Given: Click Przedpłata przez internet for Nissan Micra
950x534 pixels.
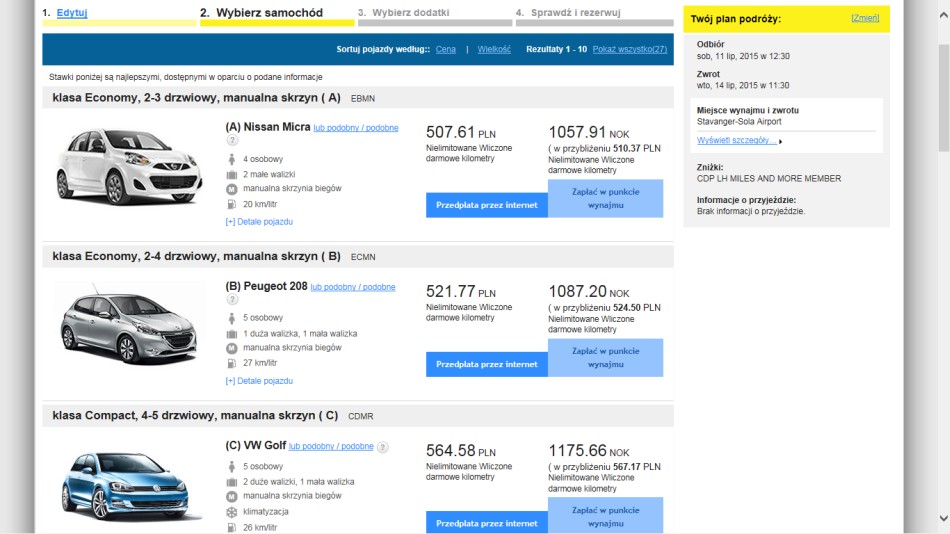Looking at the screenshot, I should point(487,205).
